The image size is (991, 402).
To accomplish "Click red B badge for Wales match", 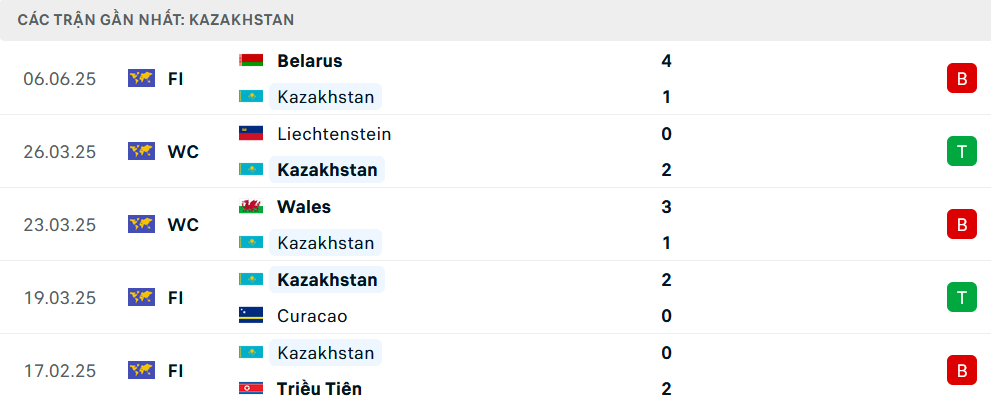I will point(961,224).
